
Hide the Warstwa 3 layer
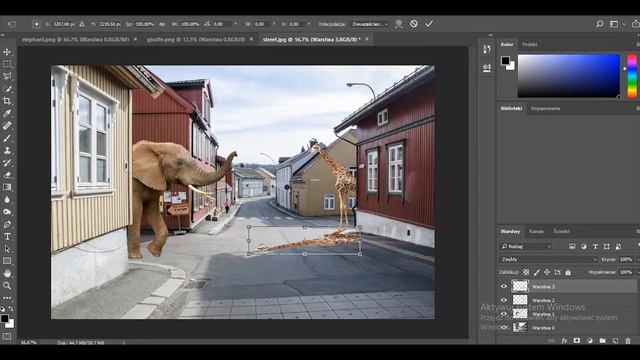point(504,286)
